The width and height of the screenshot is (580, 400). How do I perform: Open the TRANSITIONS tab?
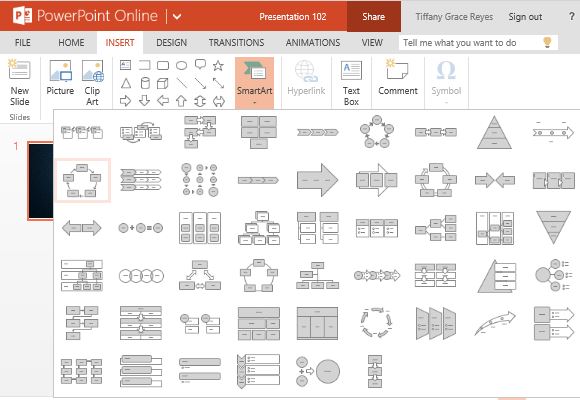point(236,43)
